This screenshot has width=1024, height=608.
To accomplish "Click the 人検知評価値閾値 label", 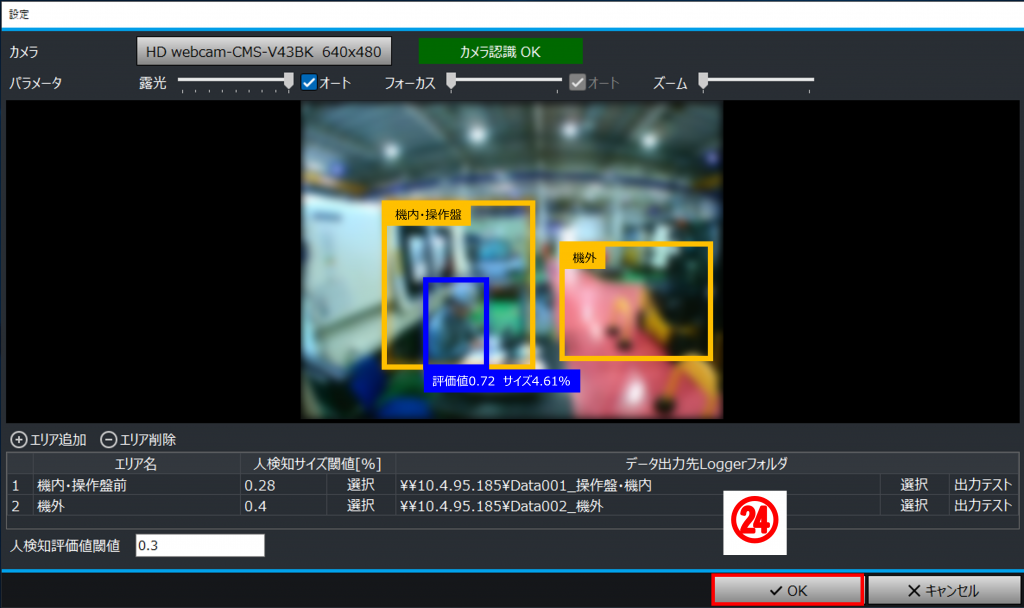I will (65, 545).
